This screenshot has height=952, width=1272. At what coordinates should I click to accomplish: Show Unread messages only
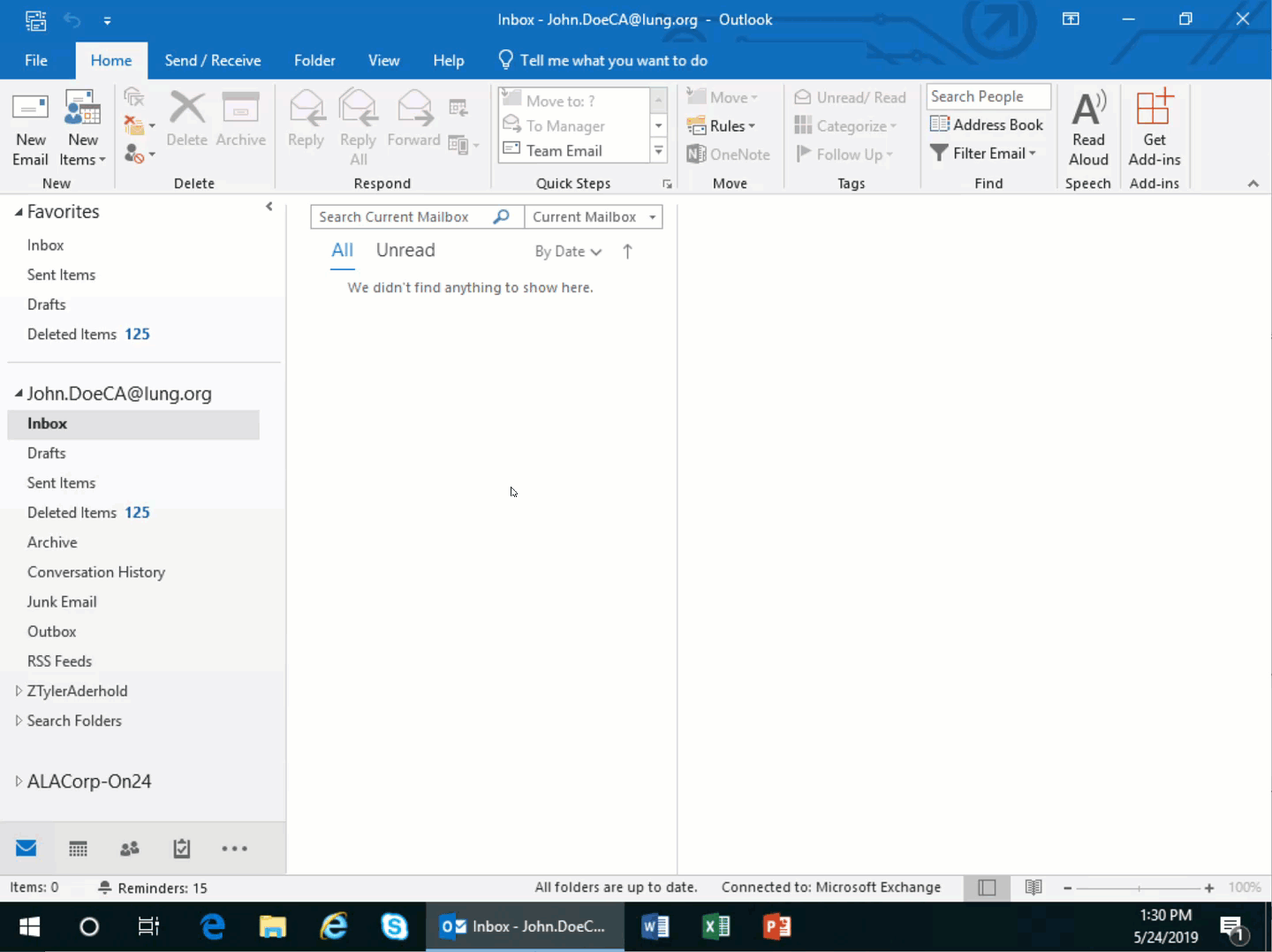click(405, 250)
